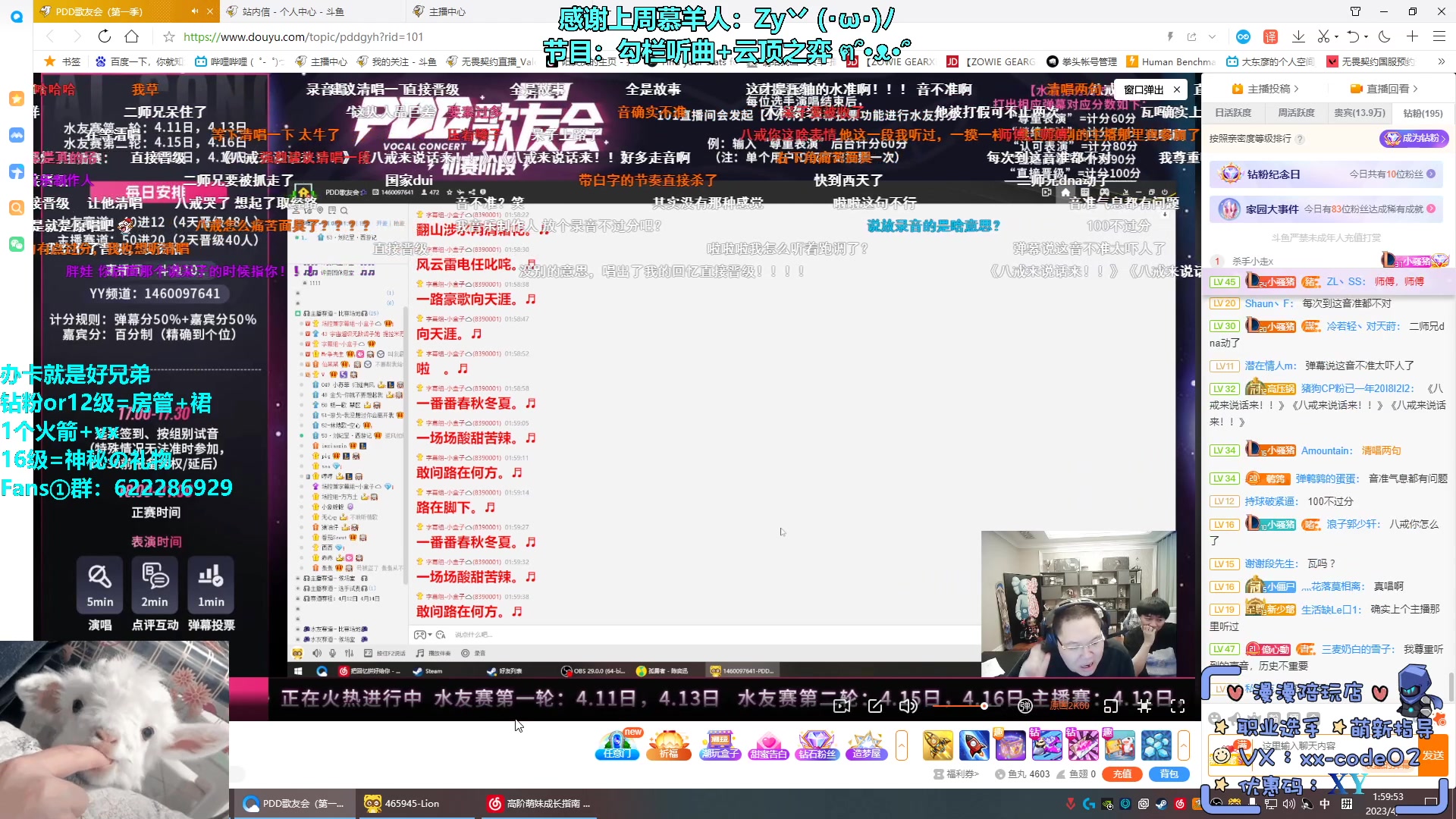Screen dimensions: 1456x819
Task: Click the 成为钻粉 button
Action: 1414,138
